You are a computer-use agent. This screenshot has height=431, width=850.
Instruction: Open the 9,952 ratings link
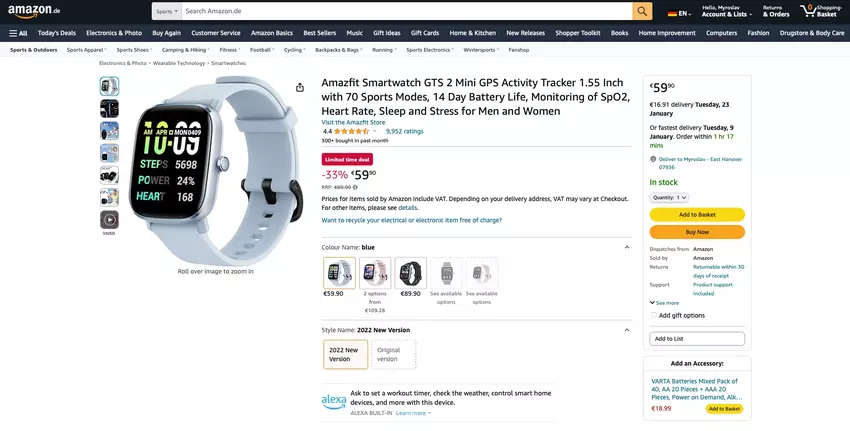[x=404, y=131]
